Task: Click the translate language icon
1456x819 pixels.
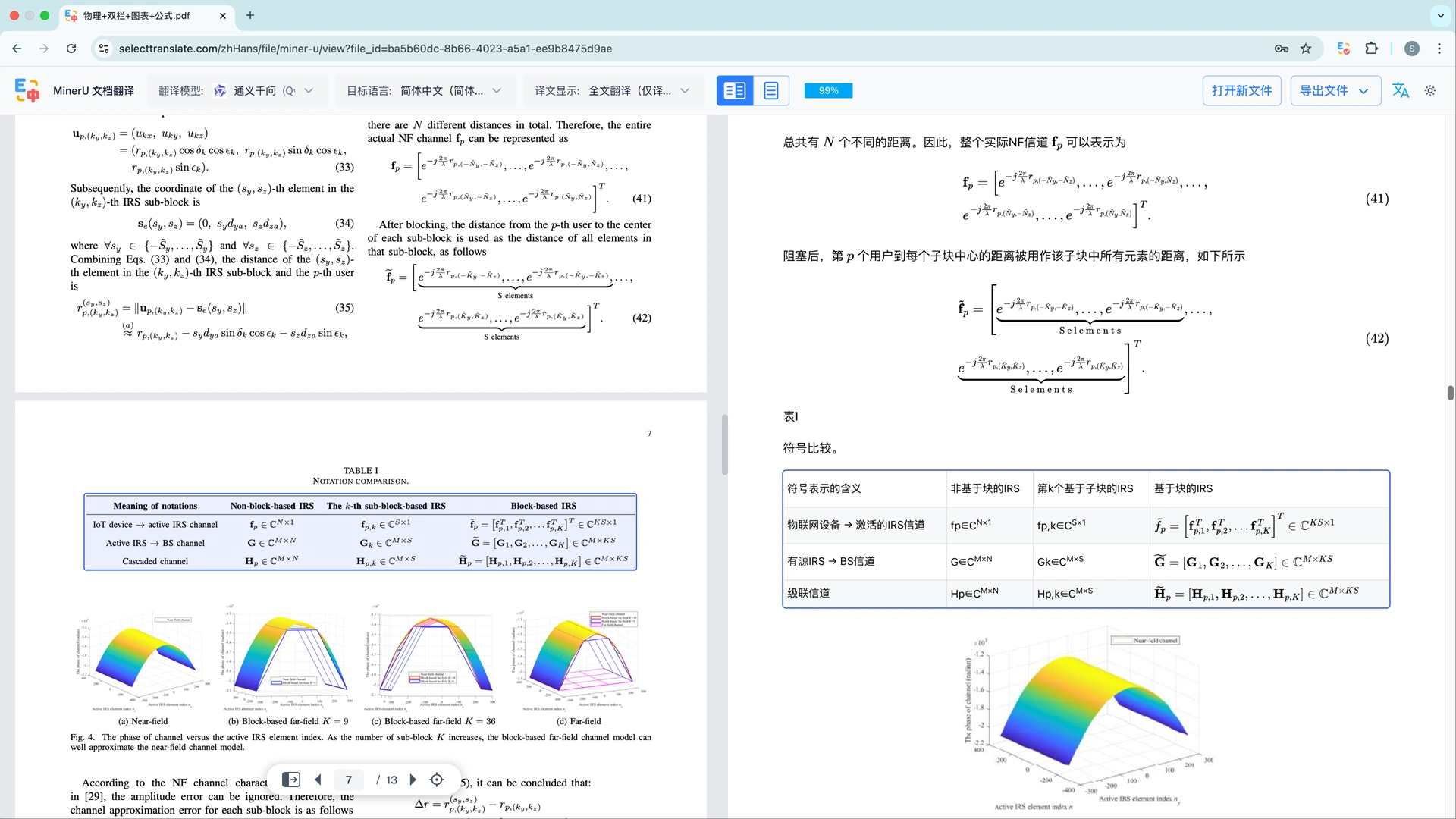Action: [1400, 91]
